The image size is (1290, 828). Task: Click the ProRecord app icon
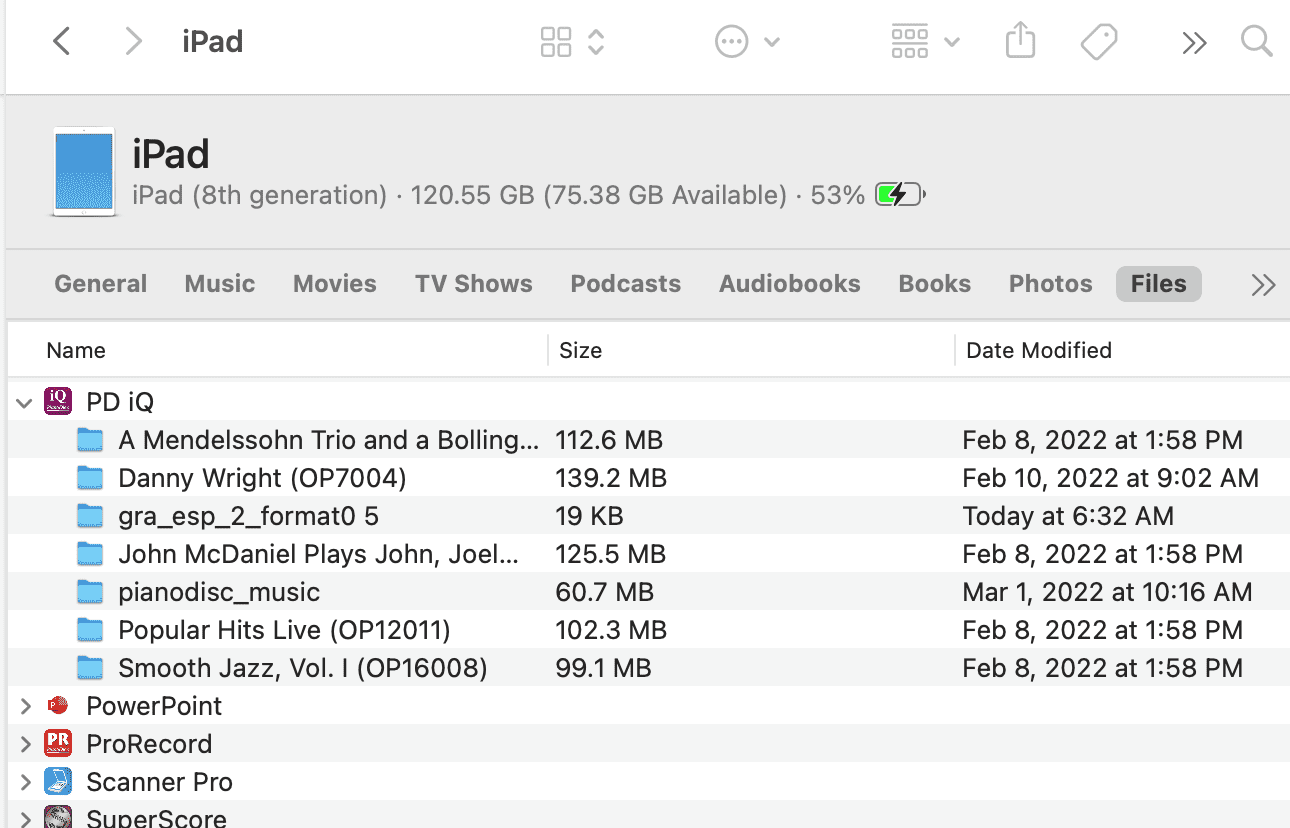(x=58, y=744)
